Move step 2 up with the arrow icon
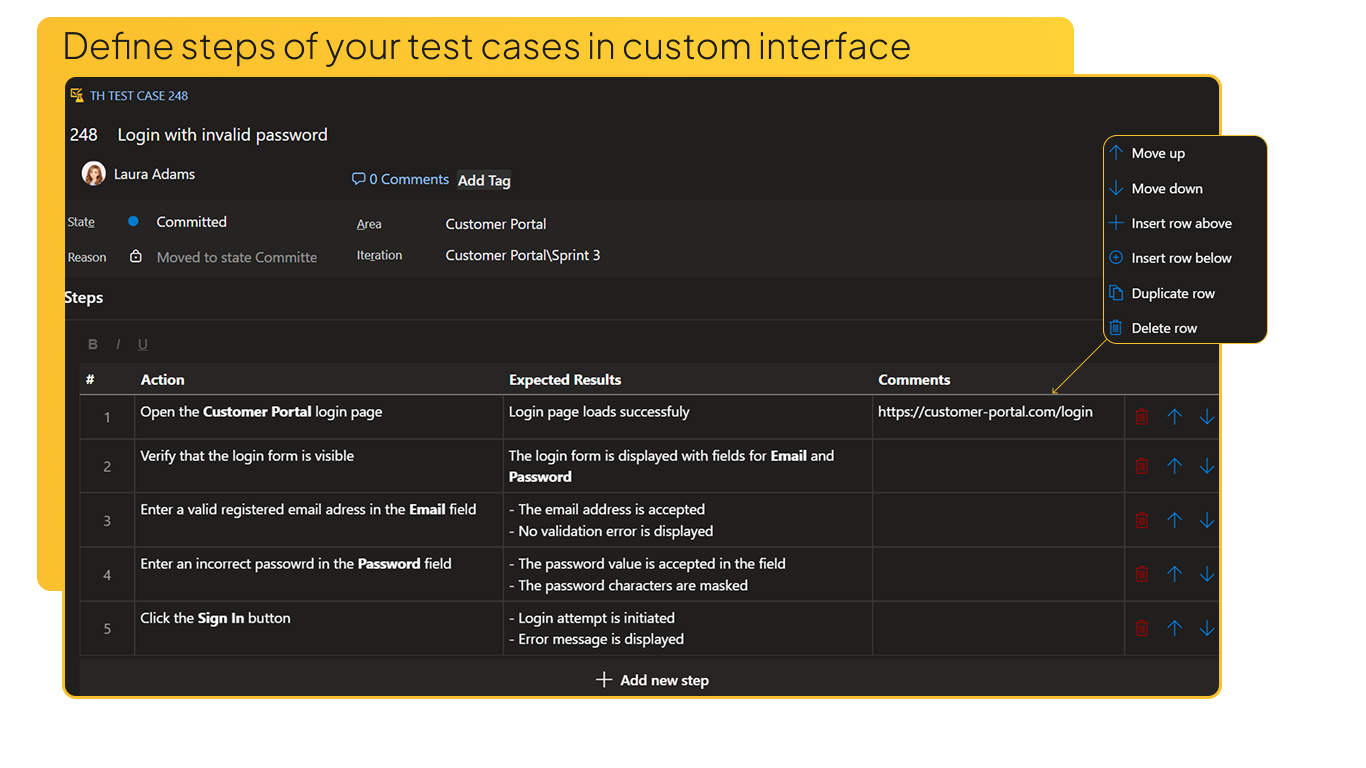1366x768 pixels. point(1174,465)
